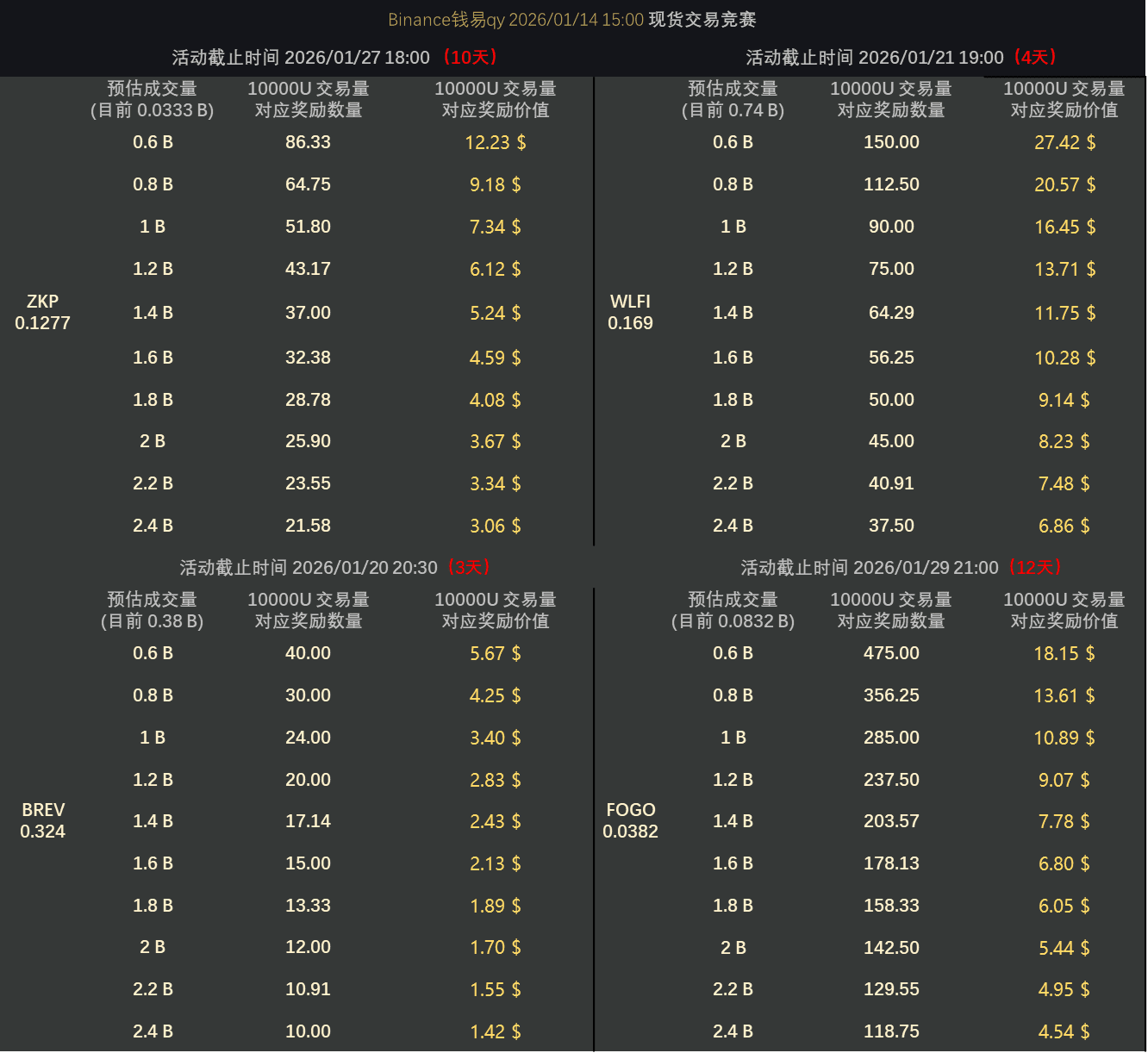The image size is (1148, 1053).
Task: Select the quantity '28.78'
Action: coord(308,400)
